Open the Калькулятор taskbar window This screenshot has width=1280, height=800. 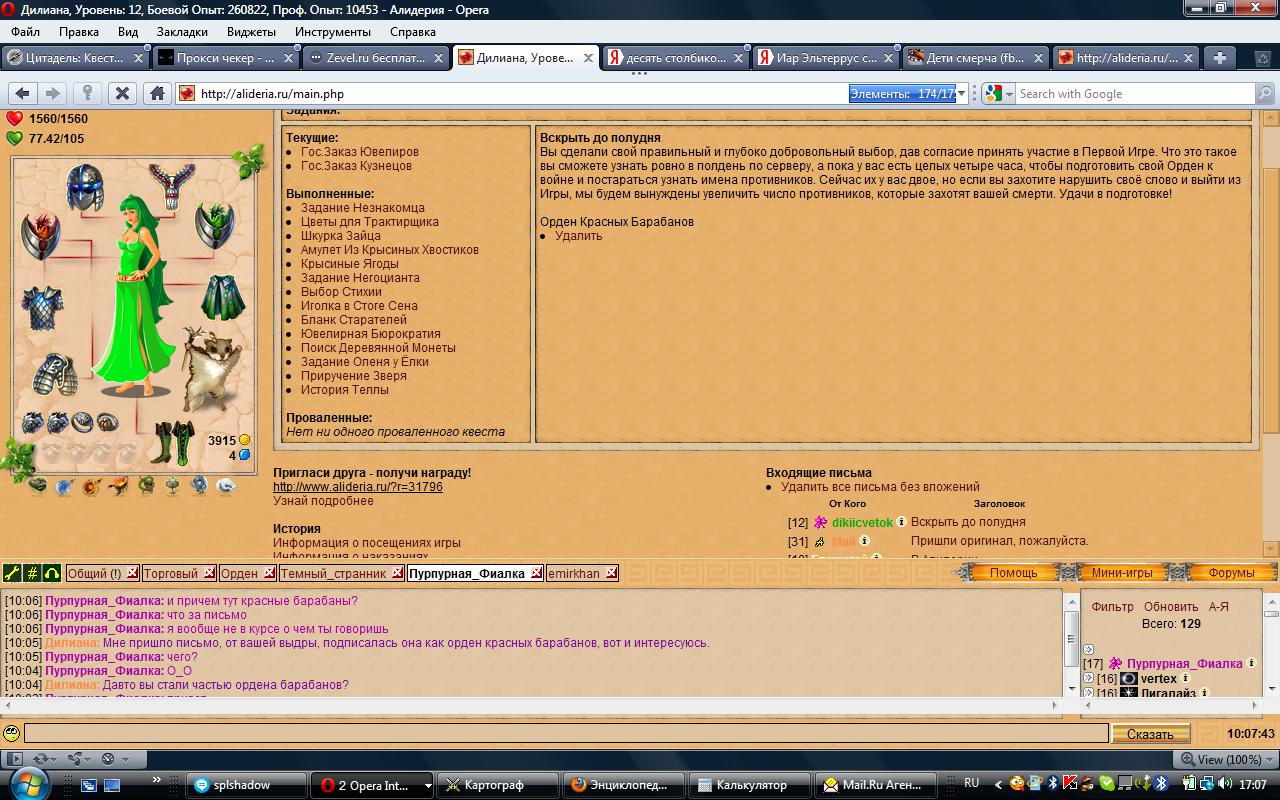click(750, 785)
